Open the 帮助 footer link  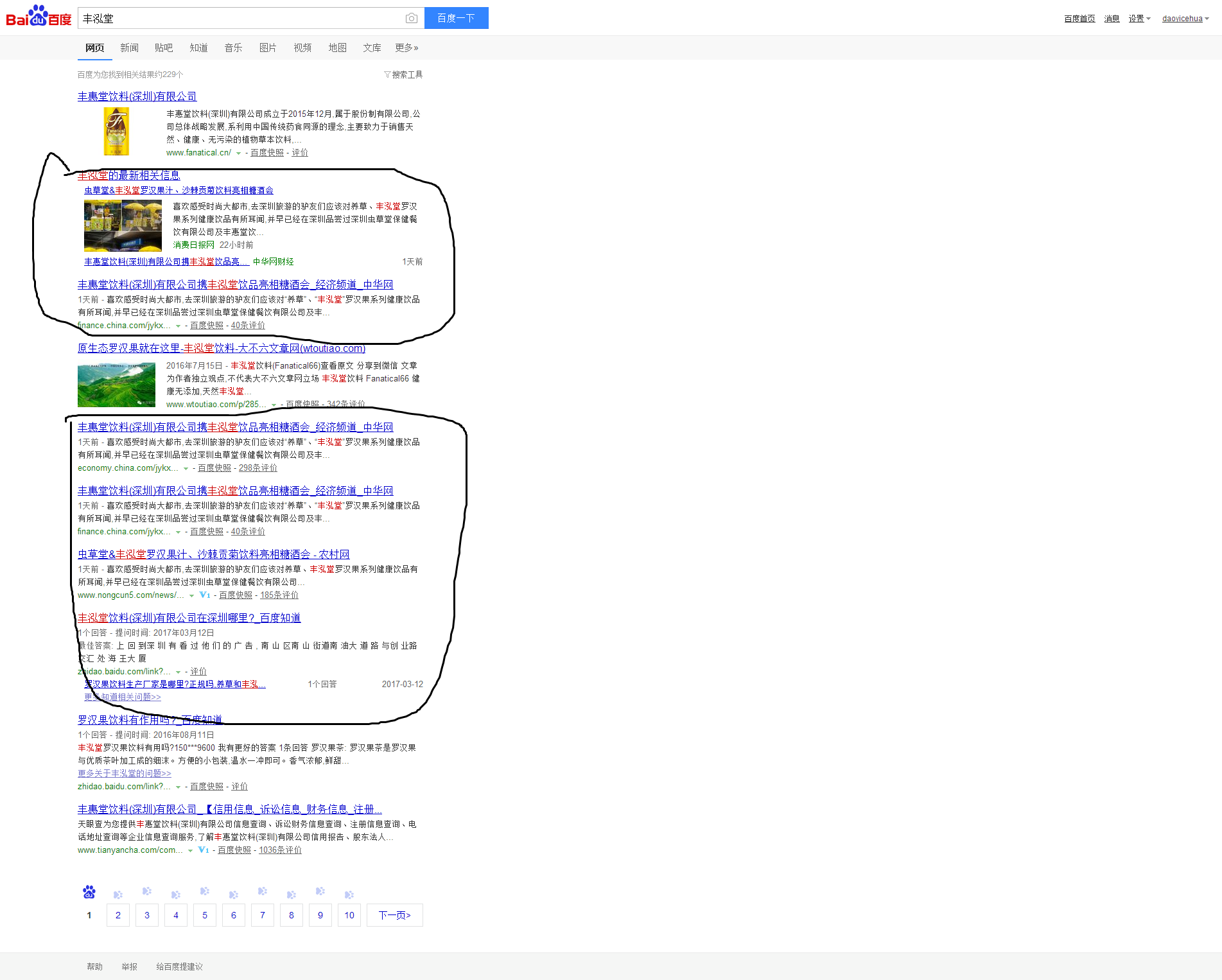(x=94, y=967)
